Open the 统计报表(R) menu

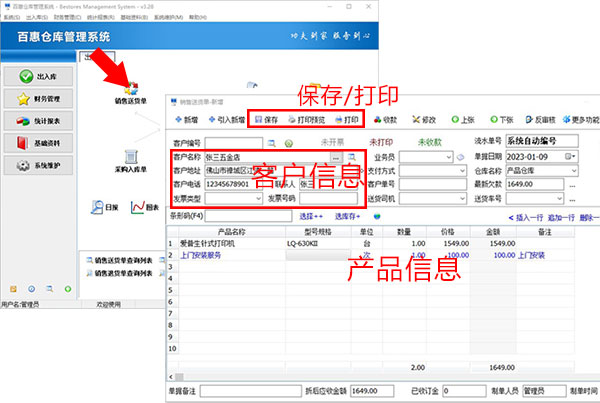coord(101,17)
